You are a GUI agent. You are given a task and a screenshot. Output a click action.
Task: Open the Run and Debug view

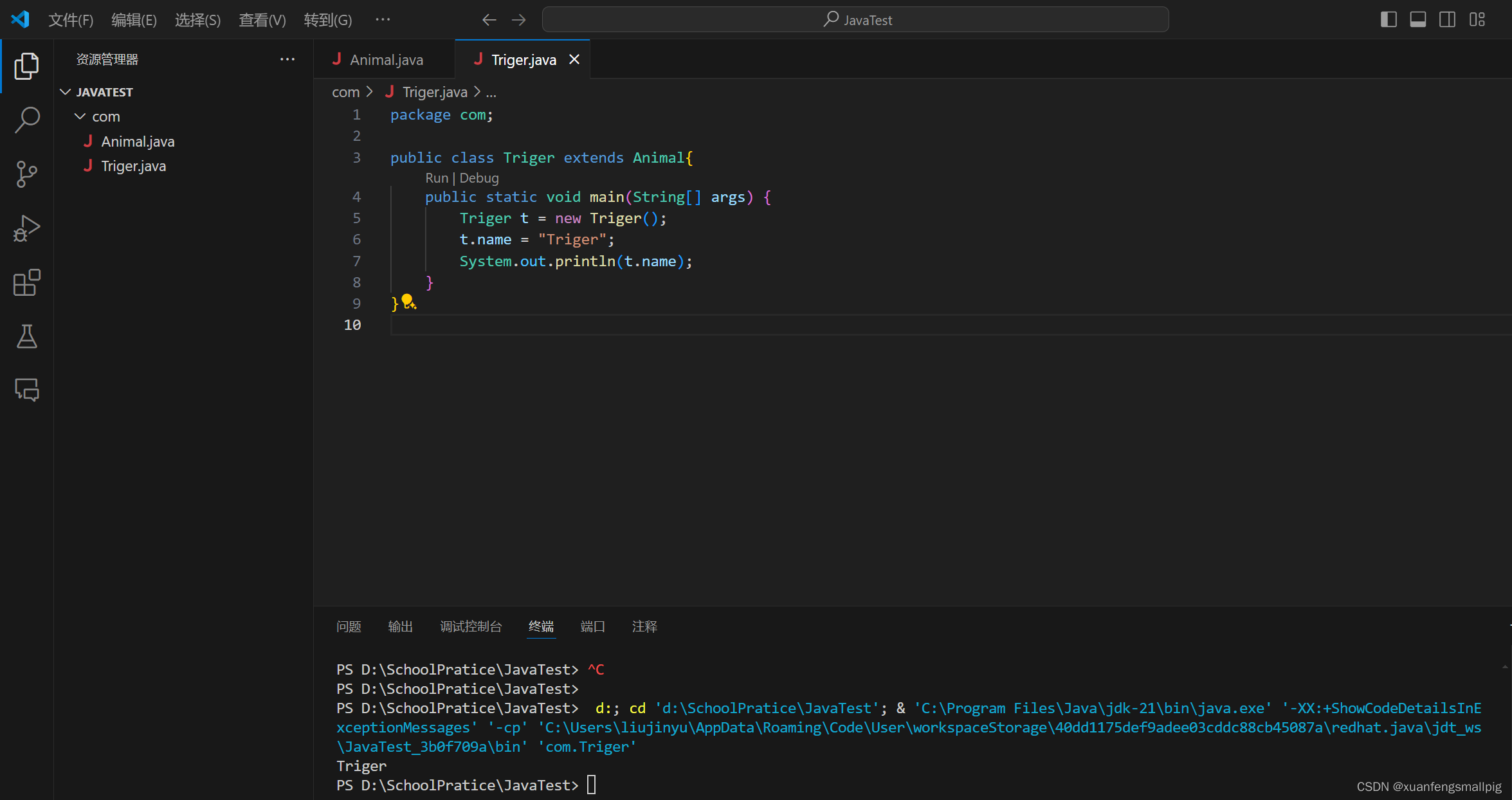[26, 228]
